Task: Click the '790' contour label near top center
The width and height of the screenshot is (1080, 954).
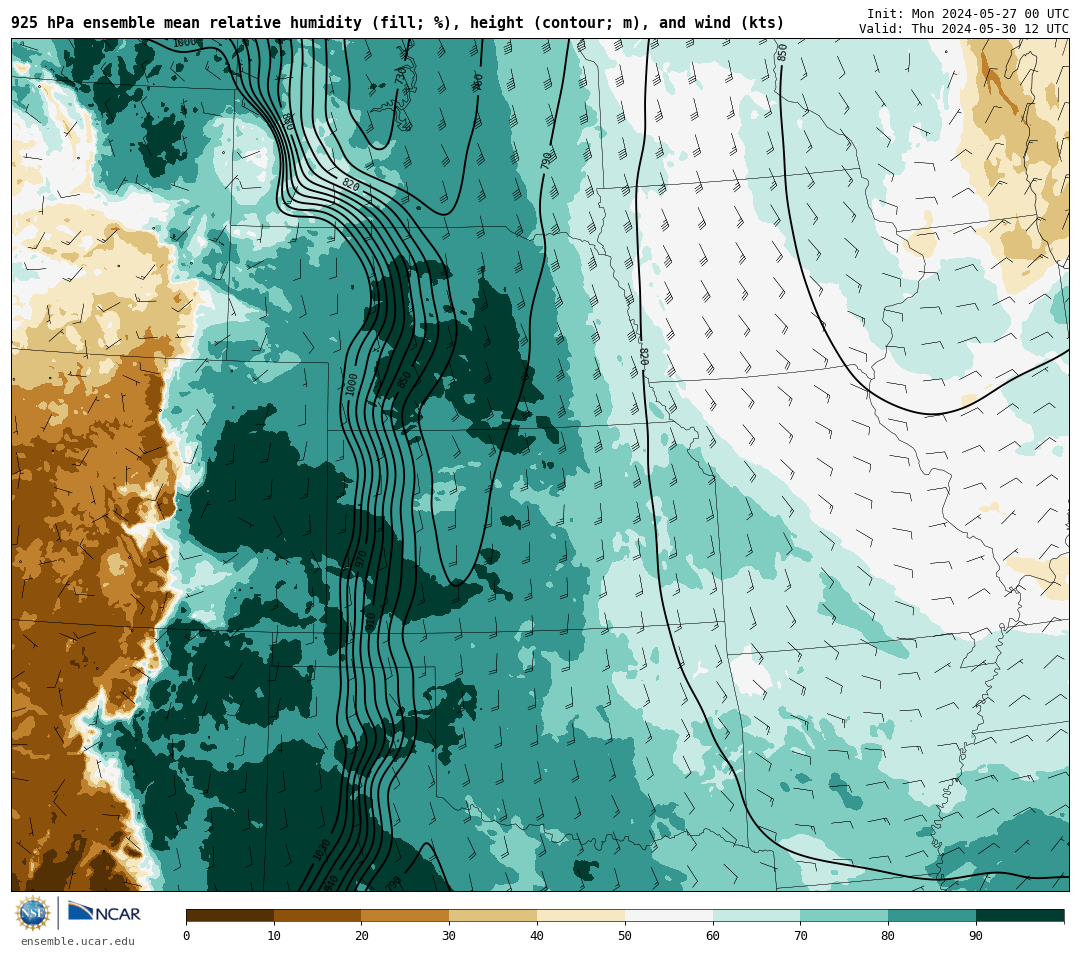Action: pos(546,161)
